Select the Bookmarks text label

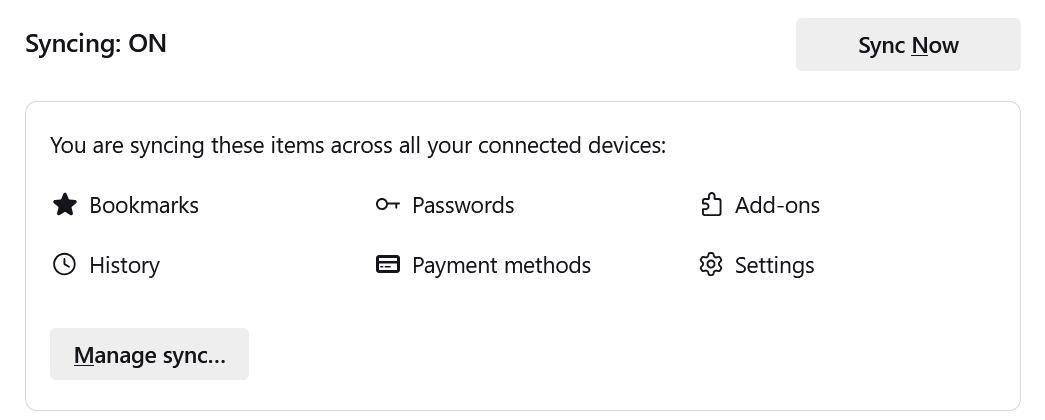pos(144,205)
